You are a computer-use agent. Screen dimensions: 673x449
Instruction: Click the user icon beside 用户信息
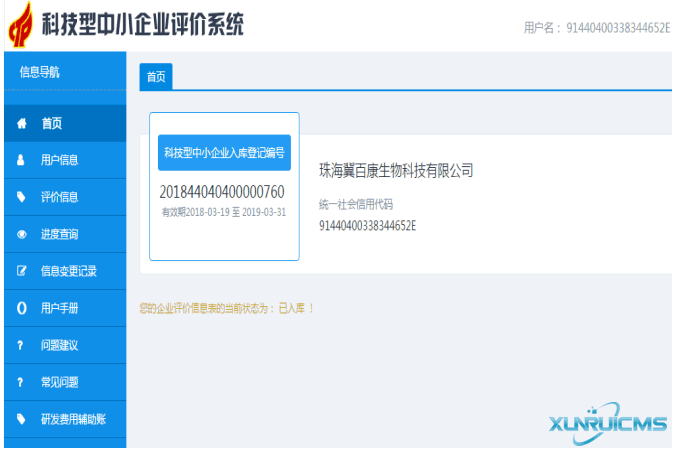pos(21,160)
